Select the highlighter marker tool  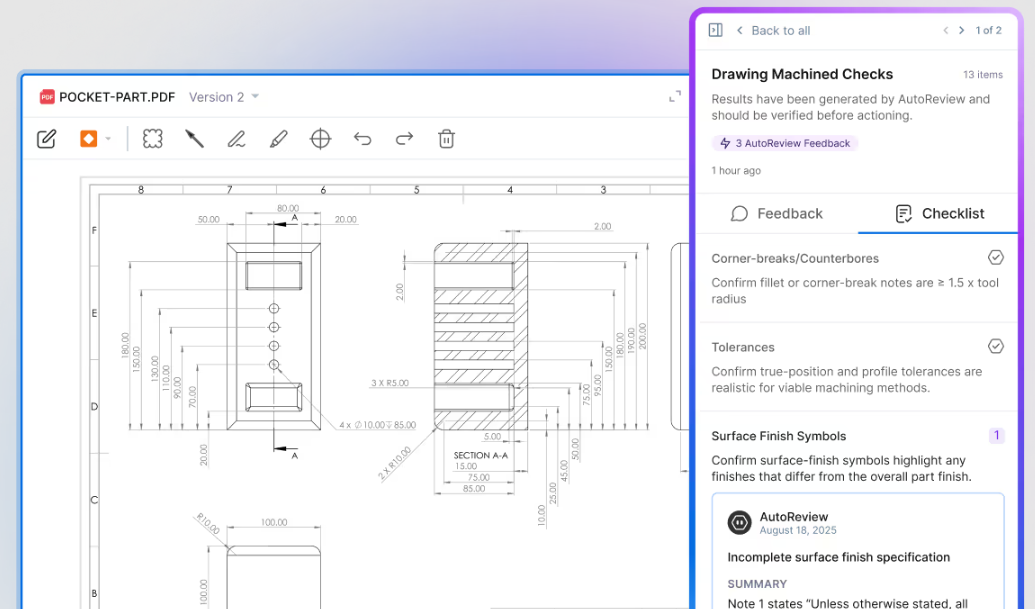pyautogui.click(x=278, y=139)
